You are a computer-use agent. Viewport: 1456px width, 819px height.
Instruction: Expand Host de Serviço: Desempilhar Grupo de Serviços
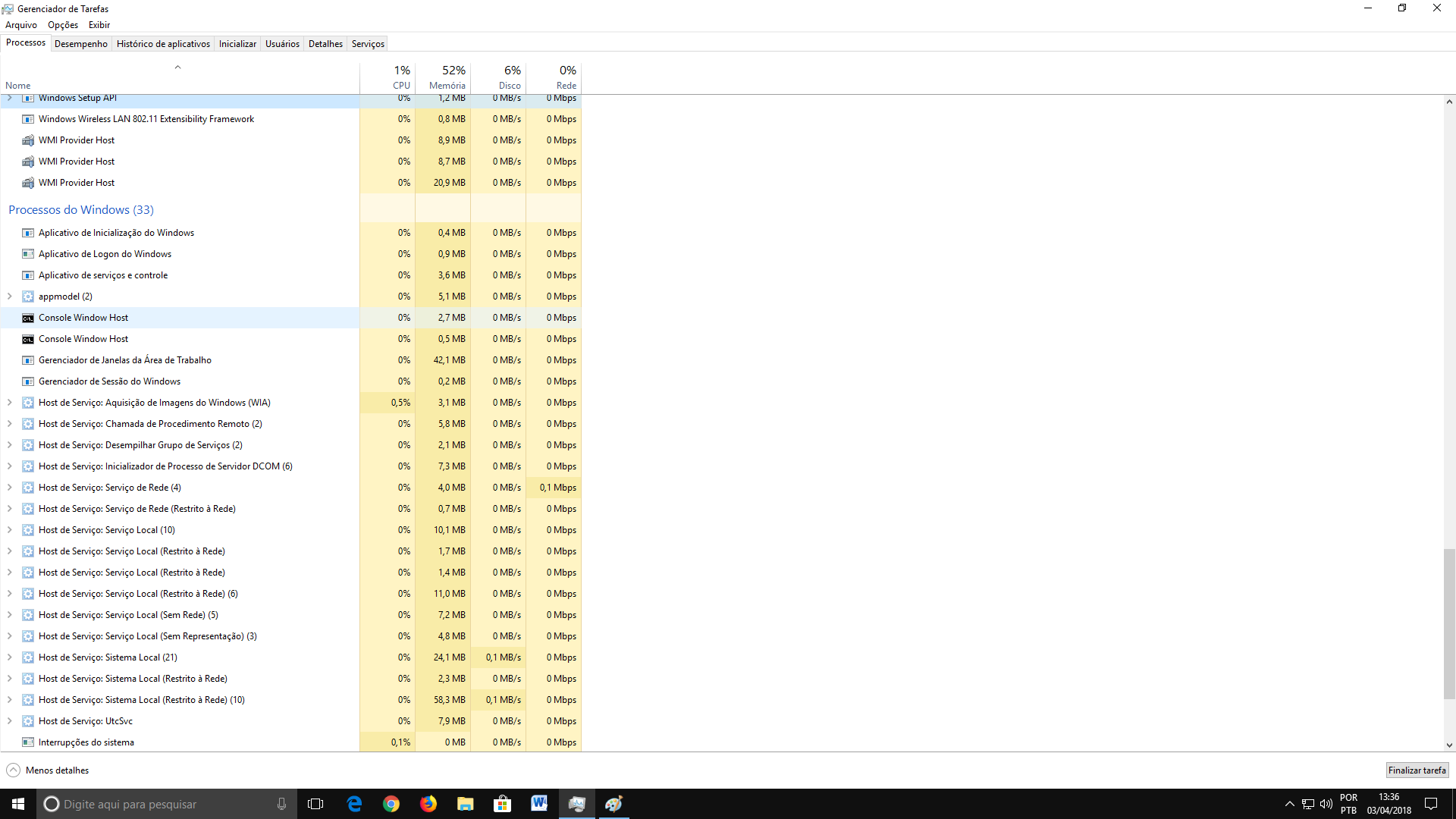(x=10, y=445)
